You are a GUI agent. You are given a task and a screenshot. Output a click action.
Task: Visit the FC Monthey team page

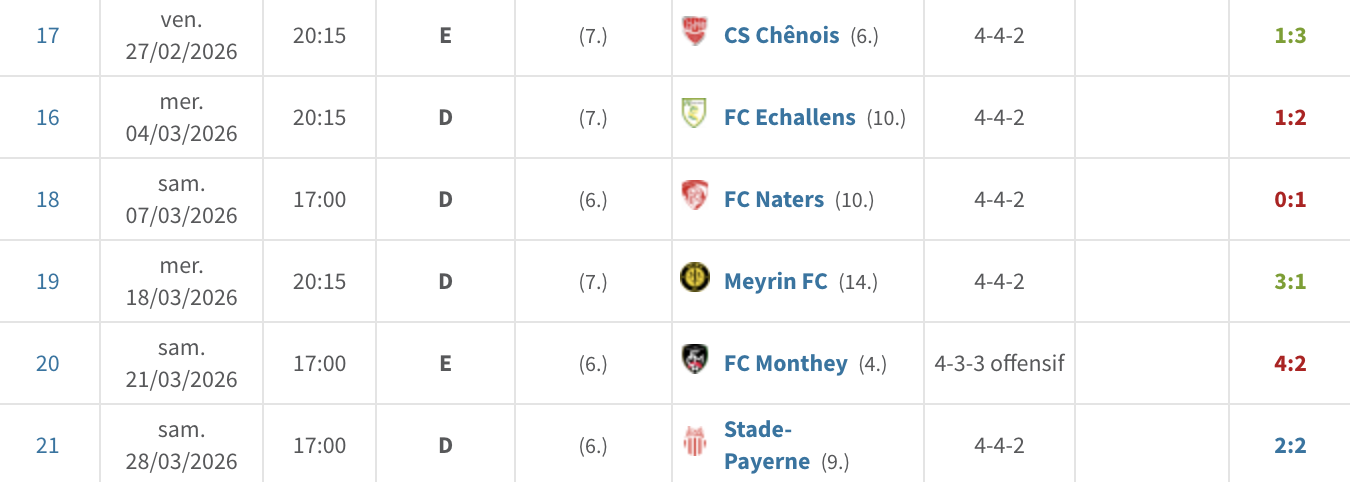point(786,363)
